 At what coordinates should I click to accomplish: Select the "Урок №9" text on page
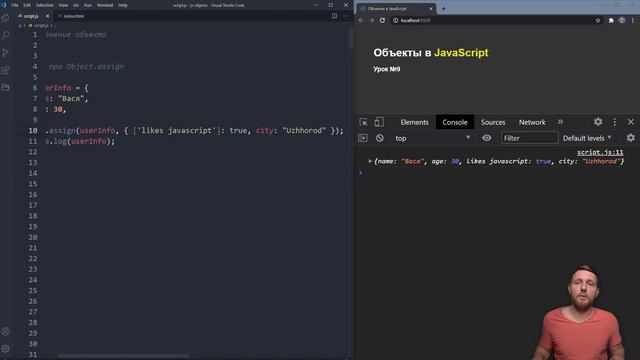pos(387,69)
